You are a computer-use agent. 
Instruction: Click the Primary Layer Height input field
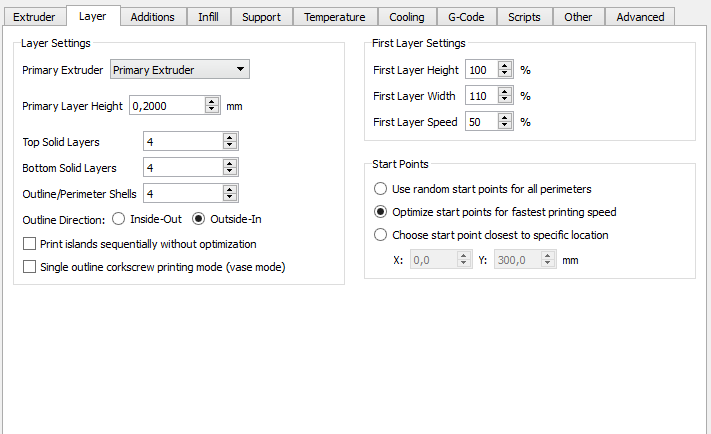coord(167,106)
